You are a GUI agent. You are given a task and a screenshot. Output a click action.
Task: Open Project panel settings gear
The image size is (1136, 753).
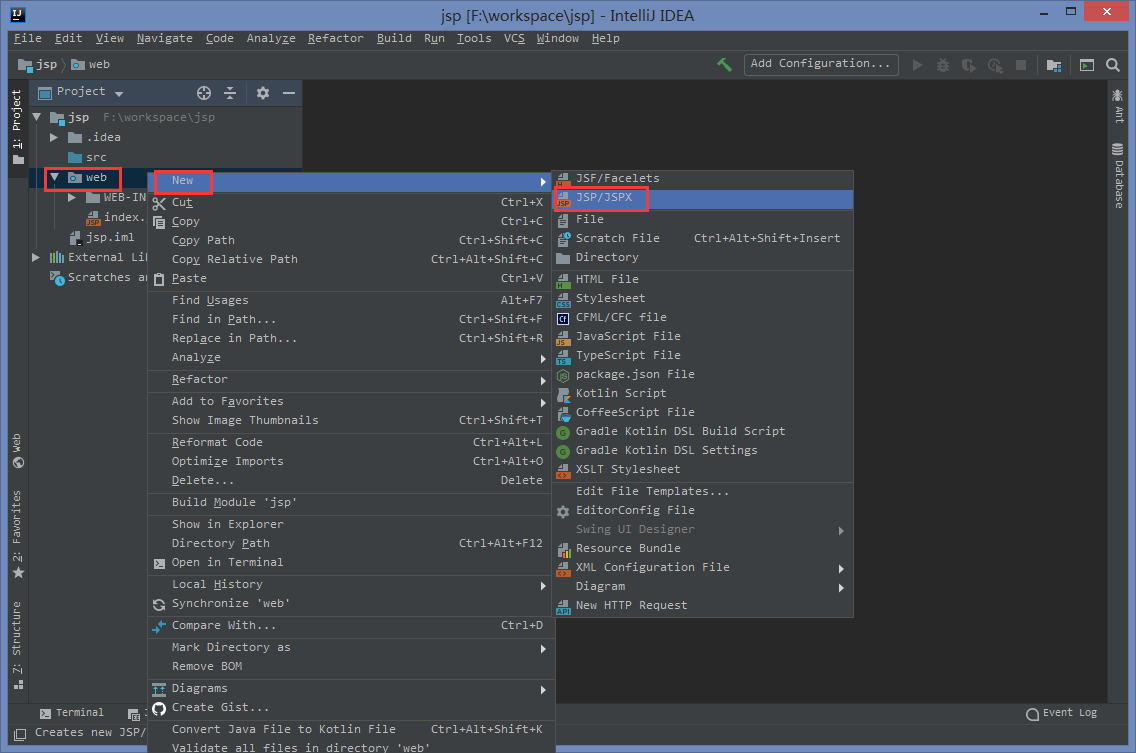tap(262, 93)
